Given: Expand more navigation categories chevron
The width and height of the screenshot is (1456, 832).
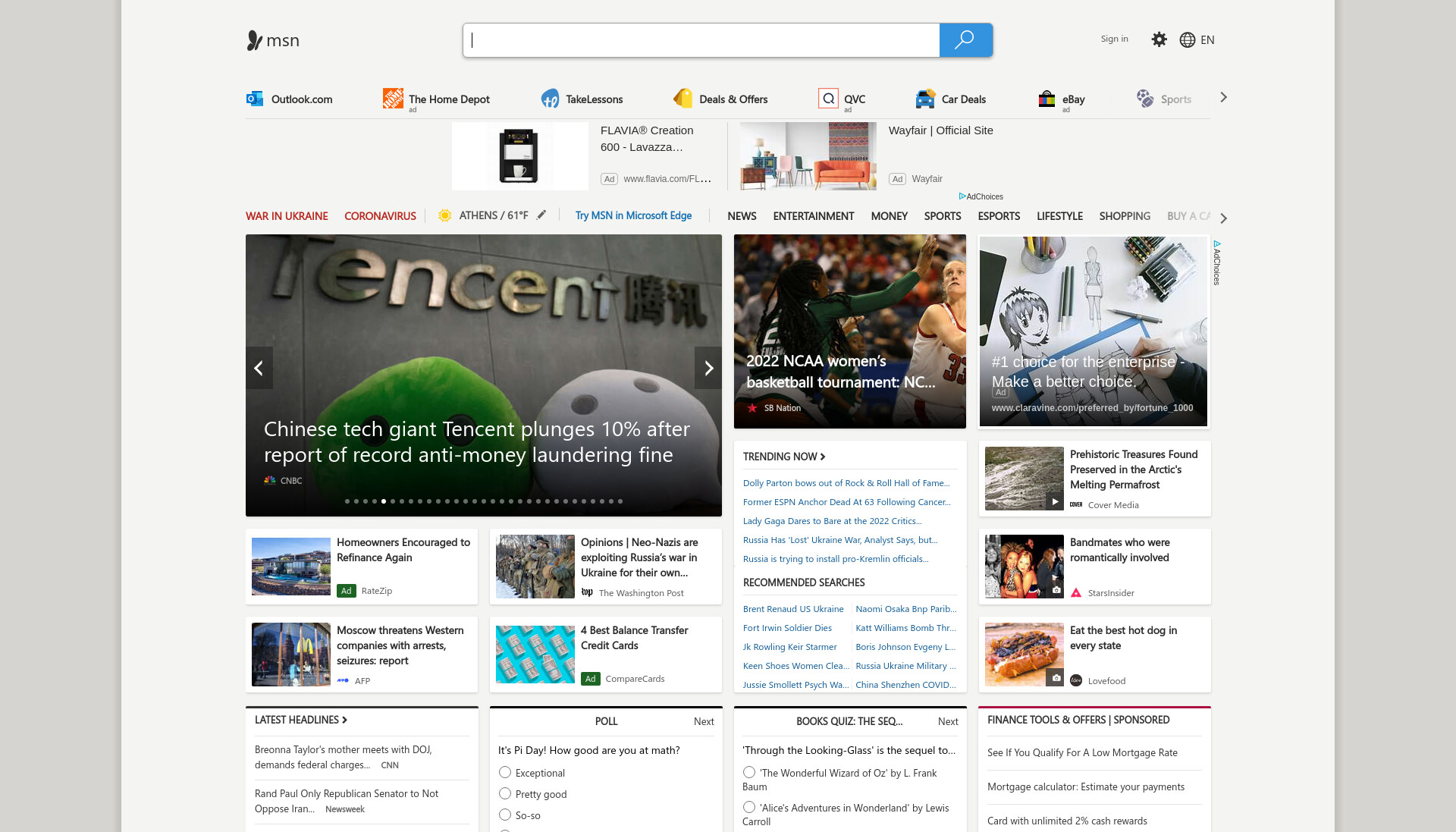Looking at the screenshot, I should pyautogui.click(x=1223, y=218).
